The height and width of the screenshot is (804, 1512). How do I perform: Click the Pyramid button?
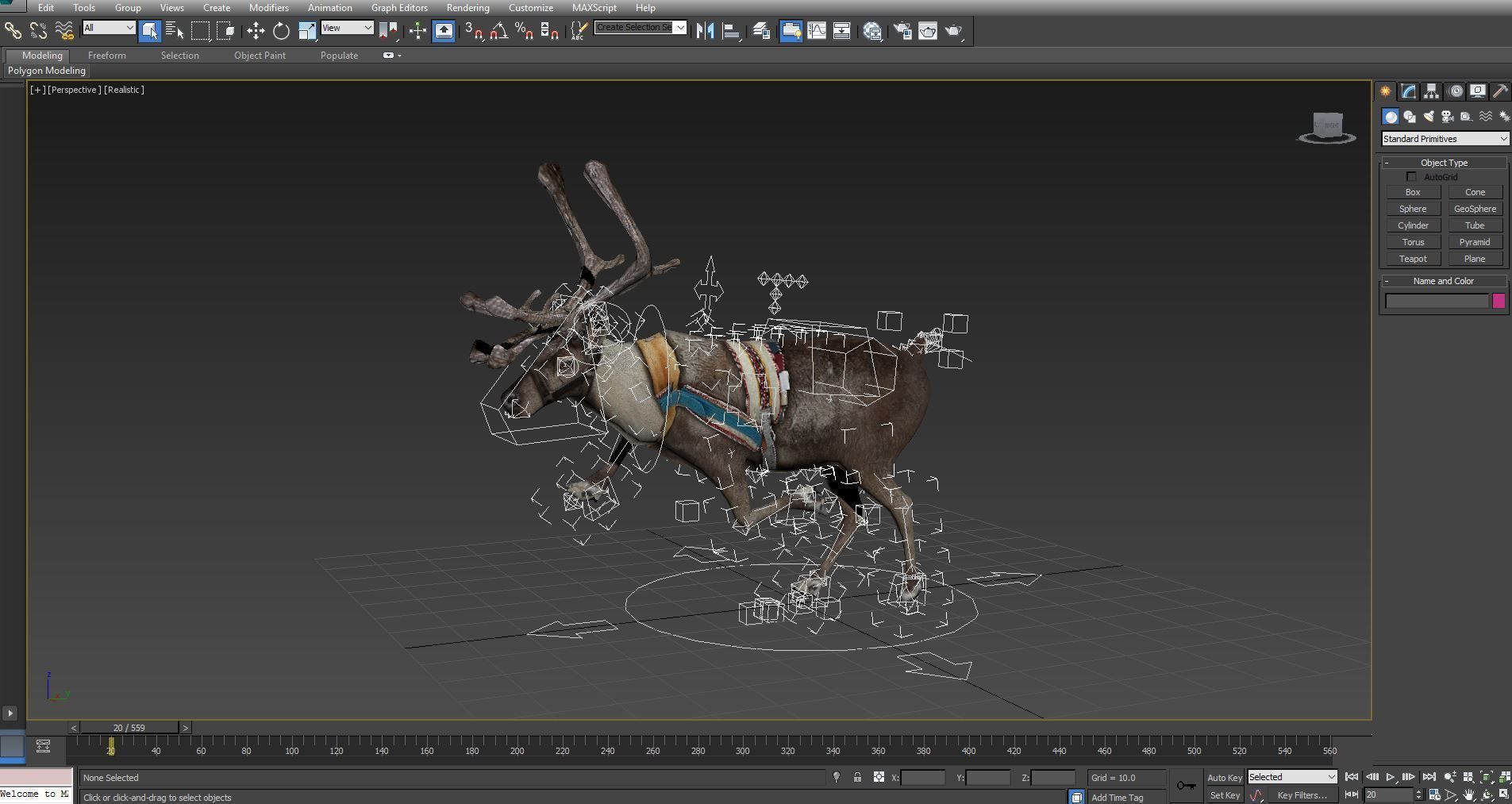pyautogui.click(x=1475, y=242)
